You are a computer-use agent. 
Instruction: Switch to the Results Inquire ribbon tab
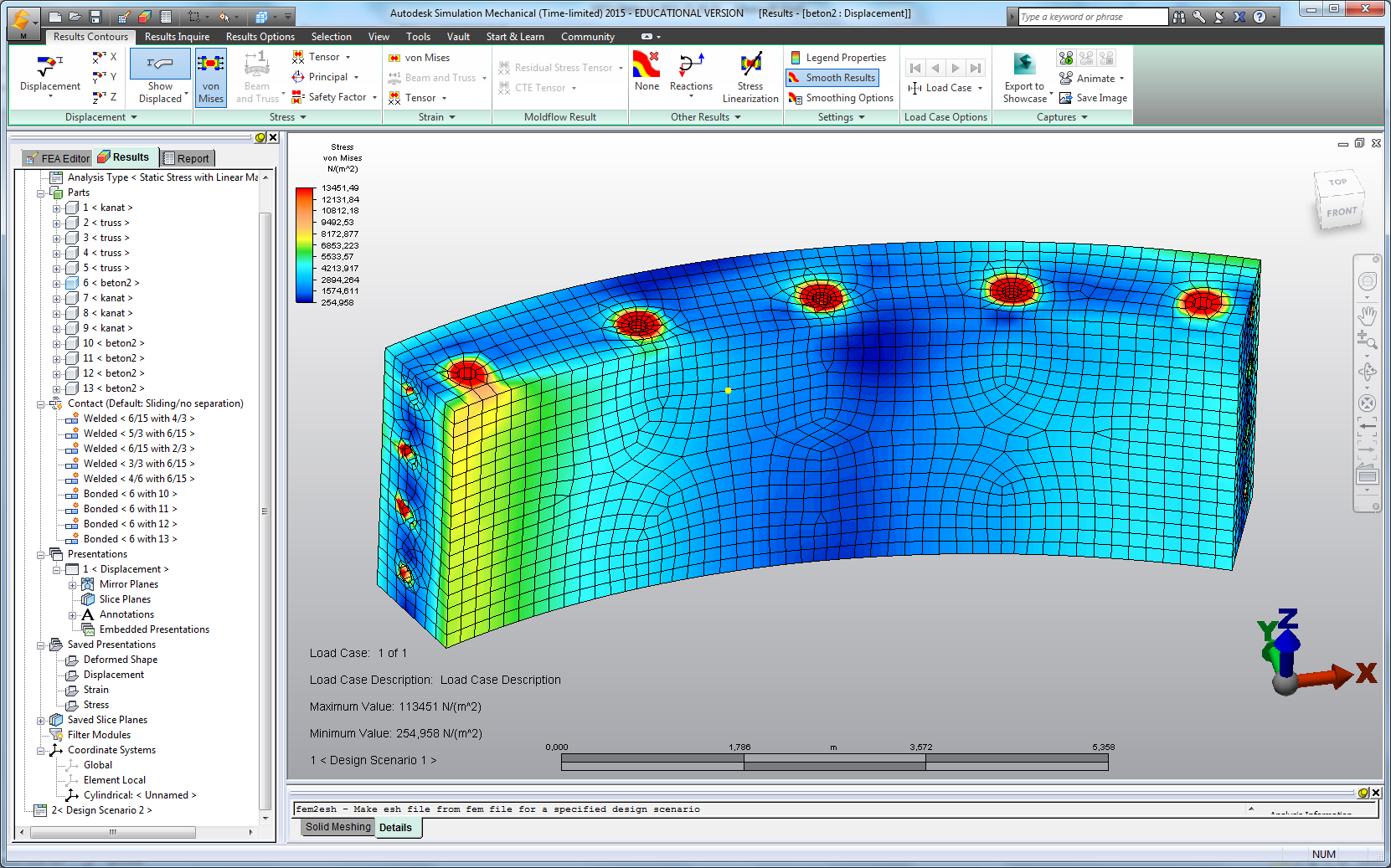point(177,37)
